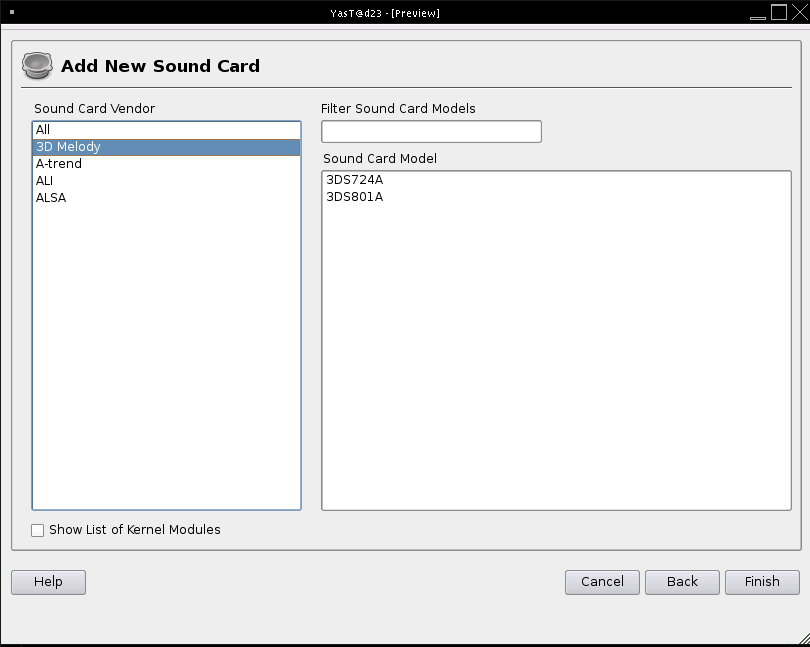Select the 3D Melody vendor

68,147
